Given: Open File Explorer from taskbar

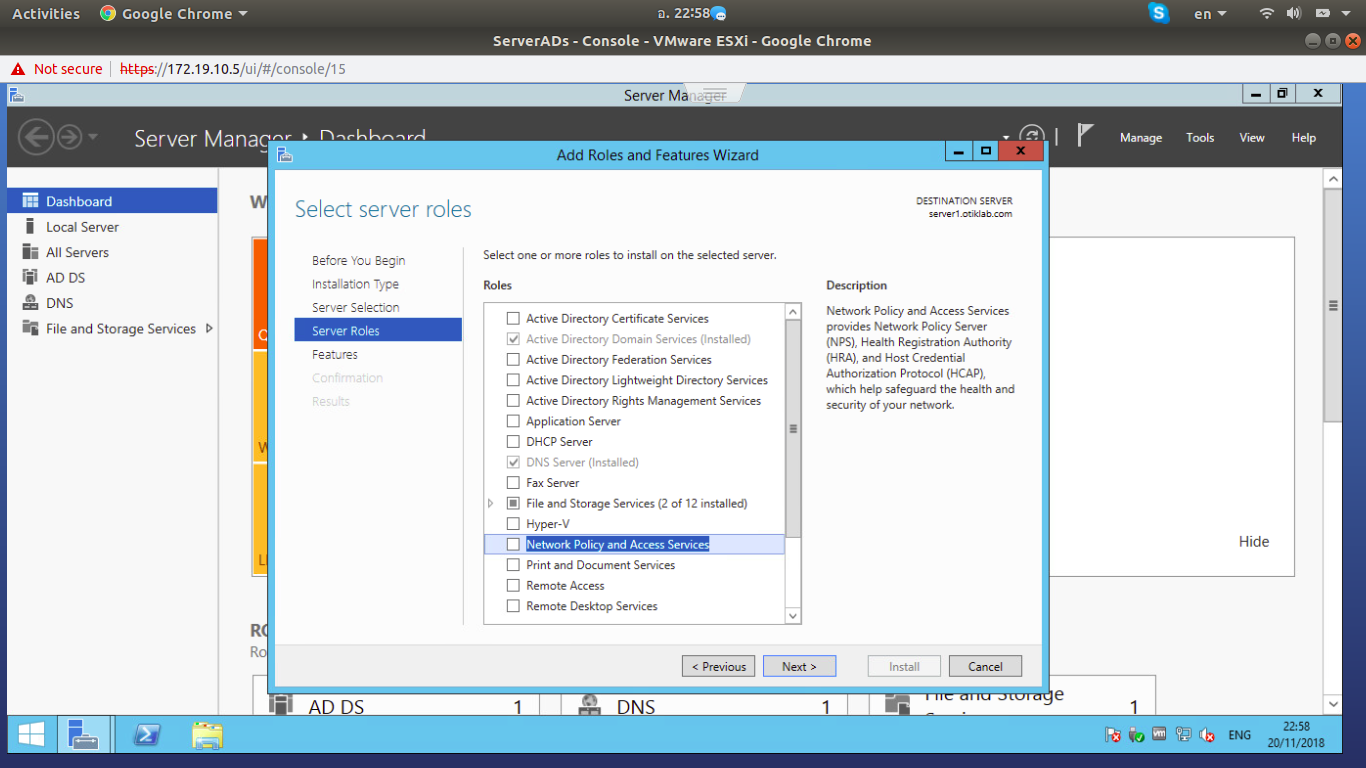Looking at the screenshot, I should tap(207, 736).
